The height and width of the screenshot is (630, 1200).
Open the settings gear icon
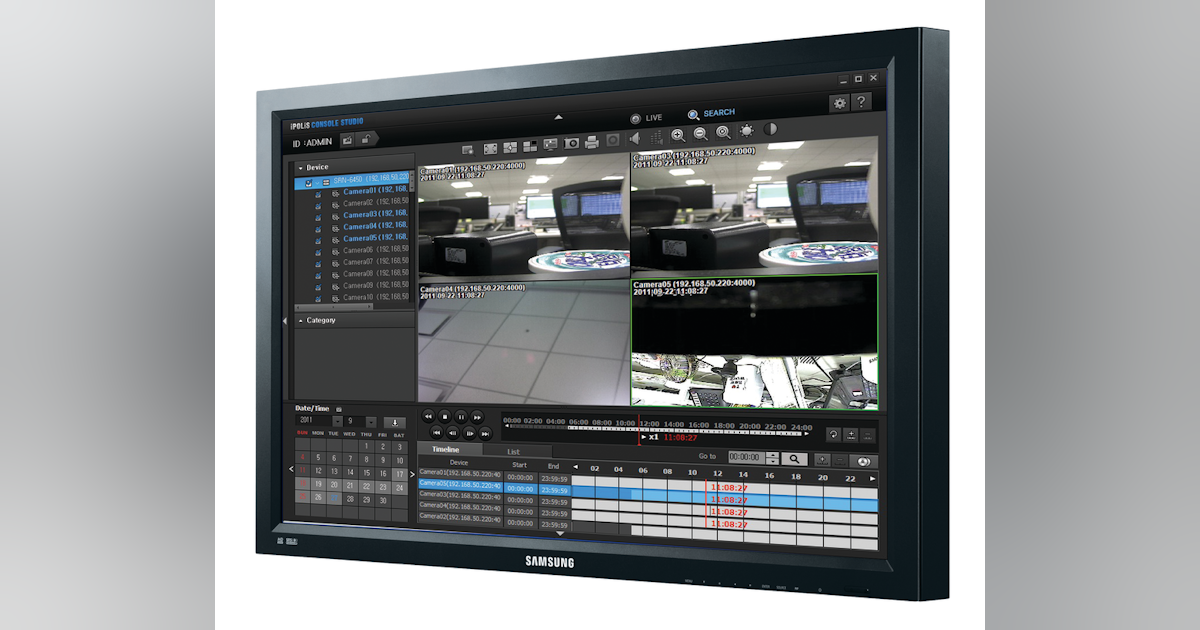(x=841, y=103)
